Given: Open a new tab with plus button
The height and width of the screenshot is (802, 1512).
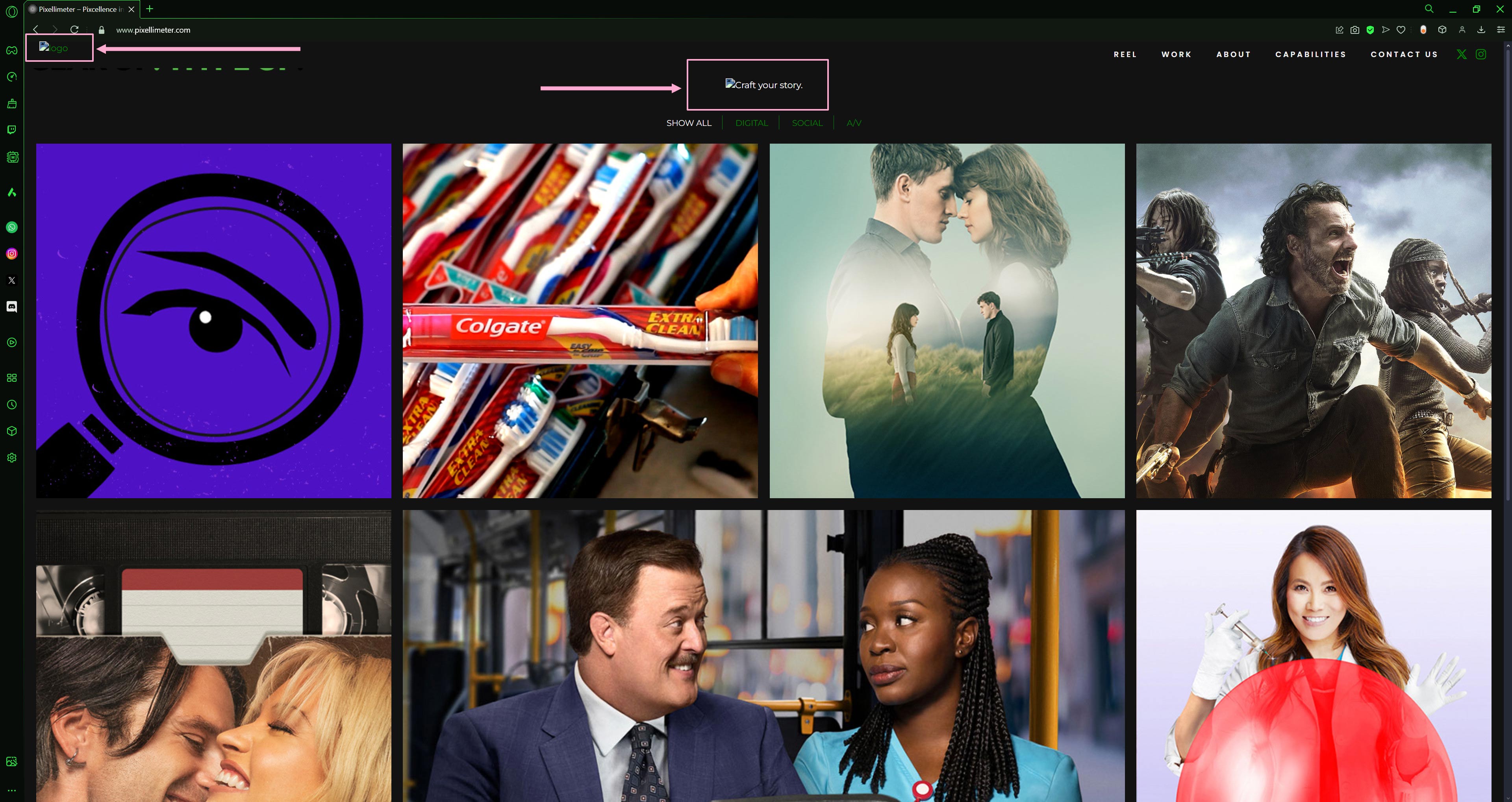Looking at the screenshot, I should [150, 9].
